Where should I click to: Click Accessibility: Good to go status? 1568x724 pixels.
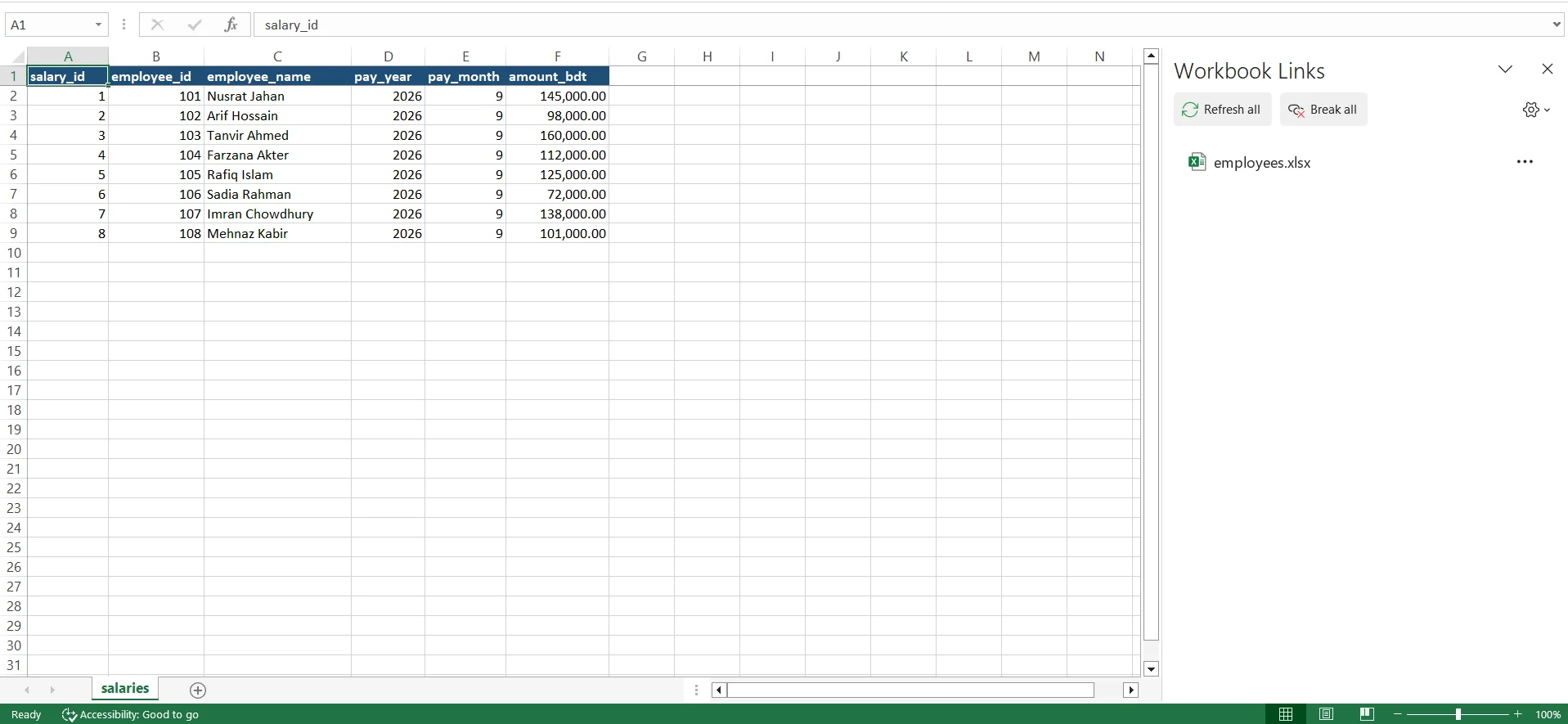tap(131, 714)
